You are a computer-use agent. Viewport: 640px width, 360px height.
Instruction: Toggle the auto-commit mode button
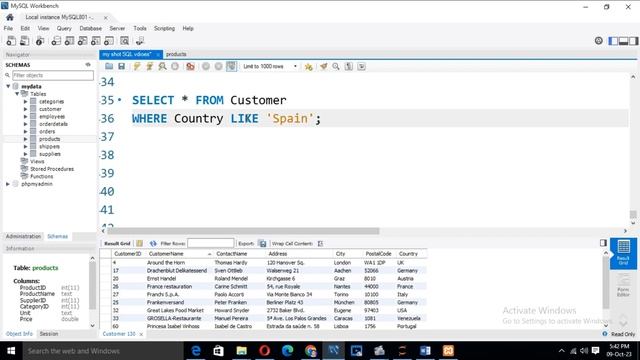pos(231,66)
